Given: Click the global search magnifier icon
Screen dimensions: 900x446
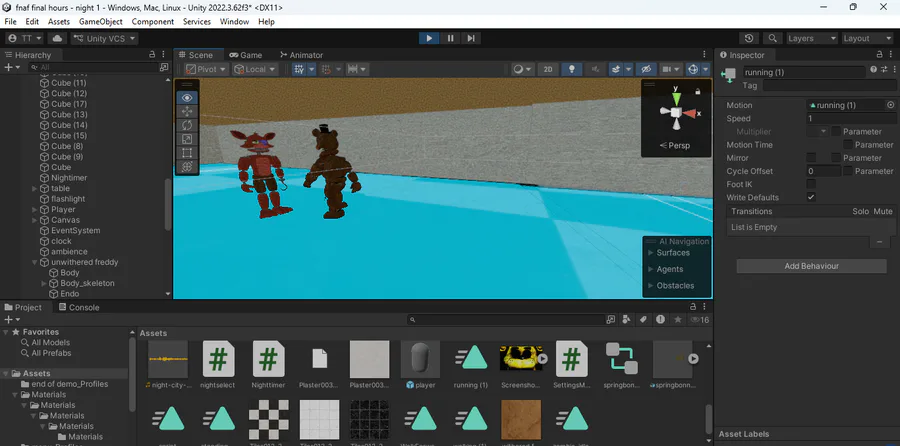Looking at the screenshot, I should 773,38.
